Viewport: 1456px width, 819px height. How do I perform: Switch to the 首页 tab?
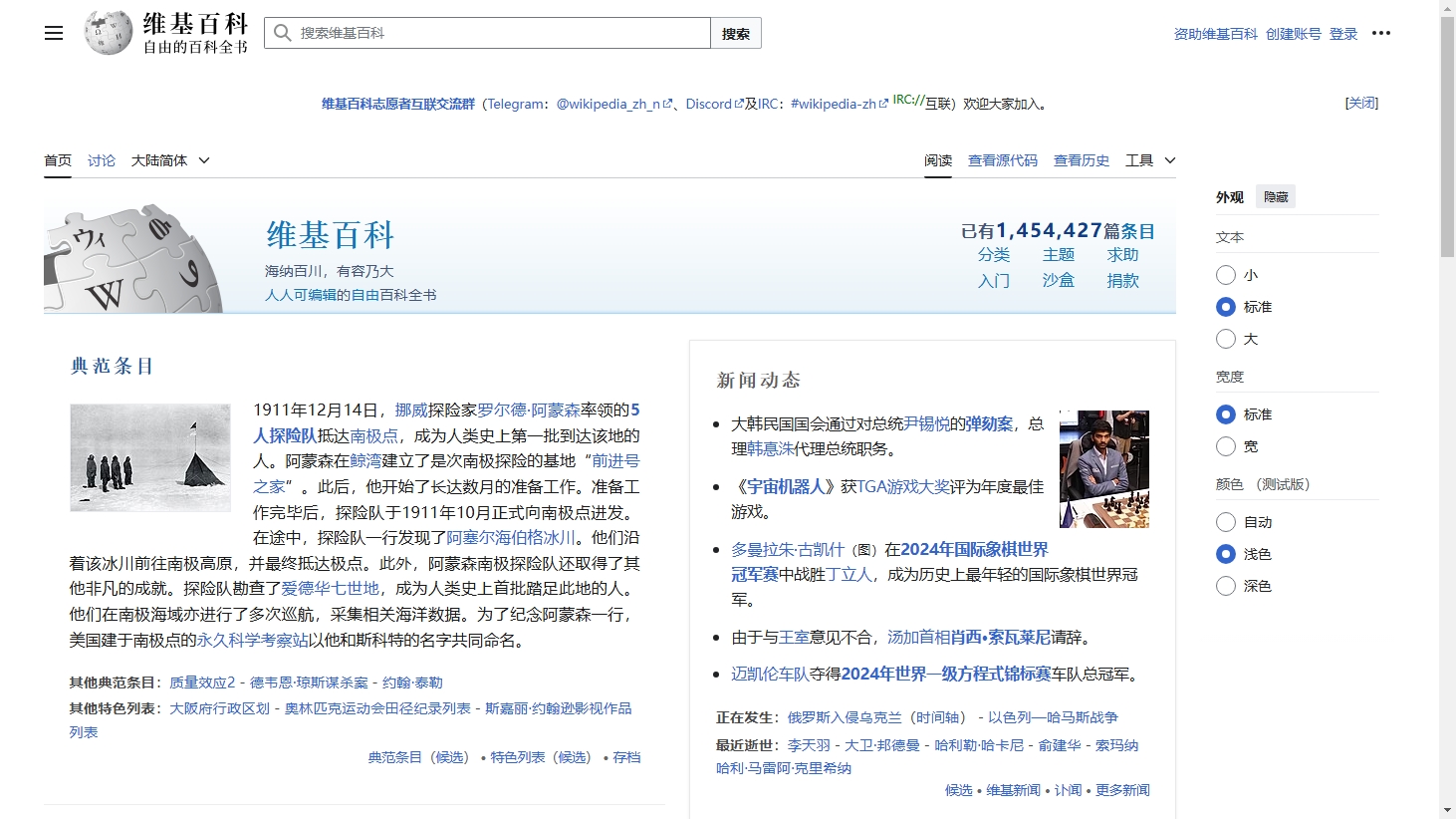pyautogui.click(x=58, y=160)
